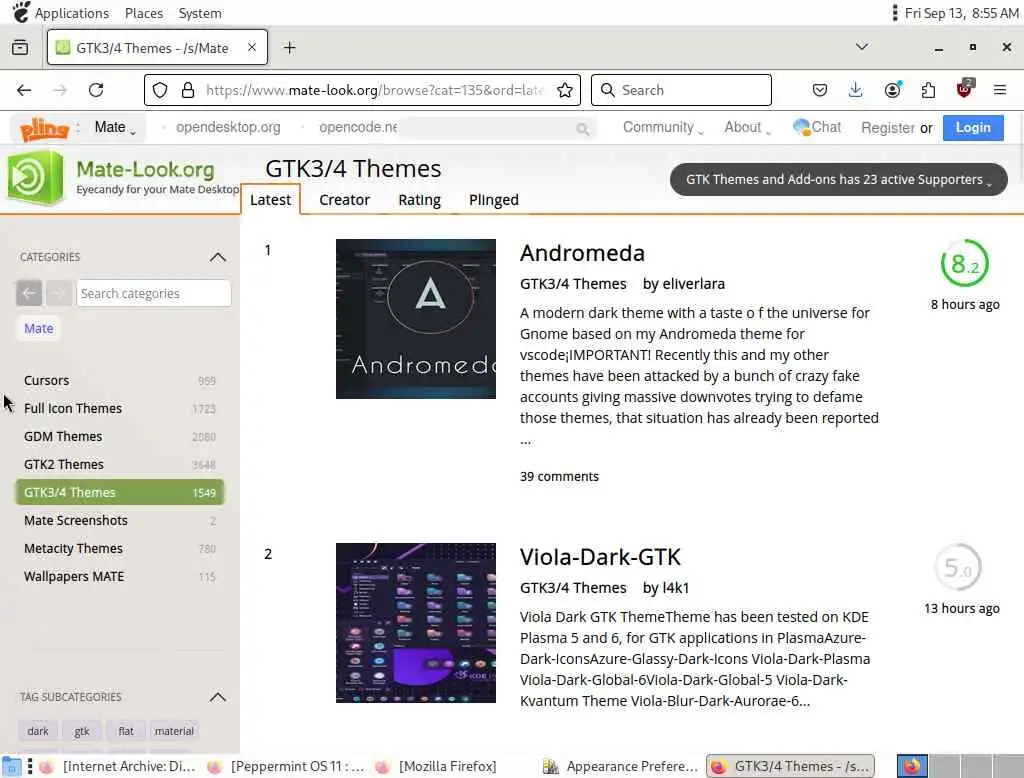Click the Chat link in the header

[x=817, y=127]
